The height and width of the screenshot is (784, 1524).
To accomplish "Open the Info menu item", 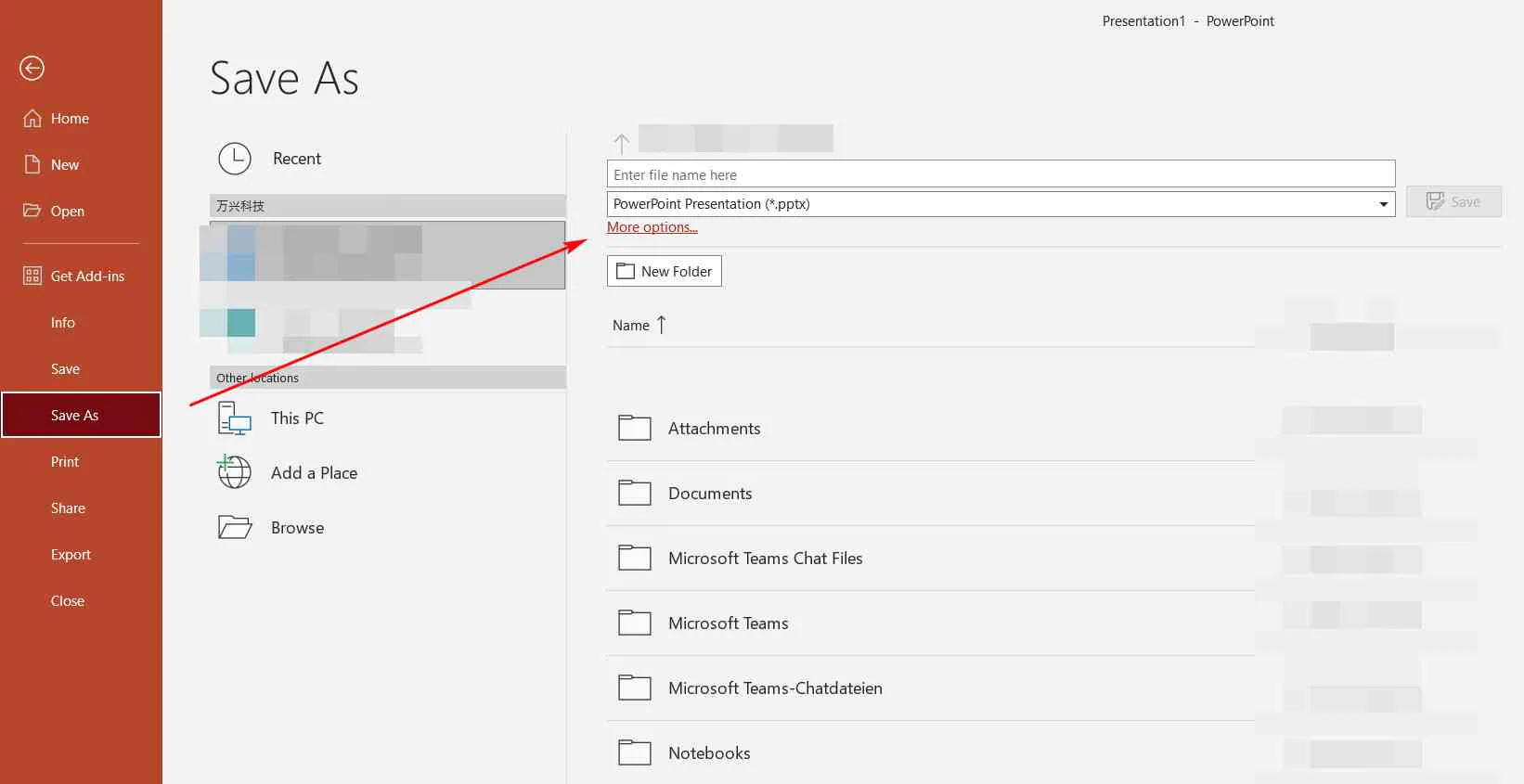I will [x=63, y=322].
